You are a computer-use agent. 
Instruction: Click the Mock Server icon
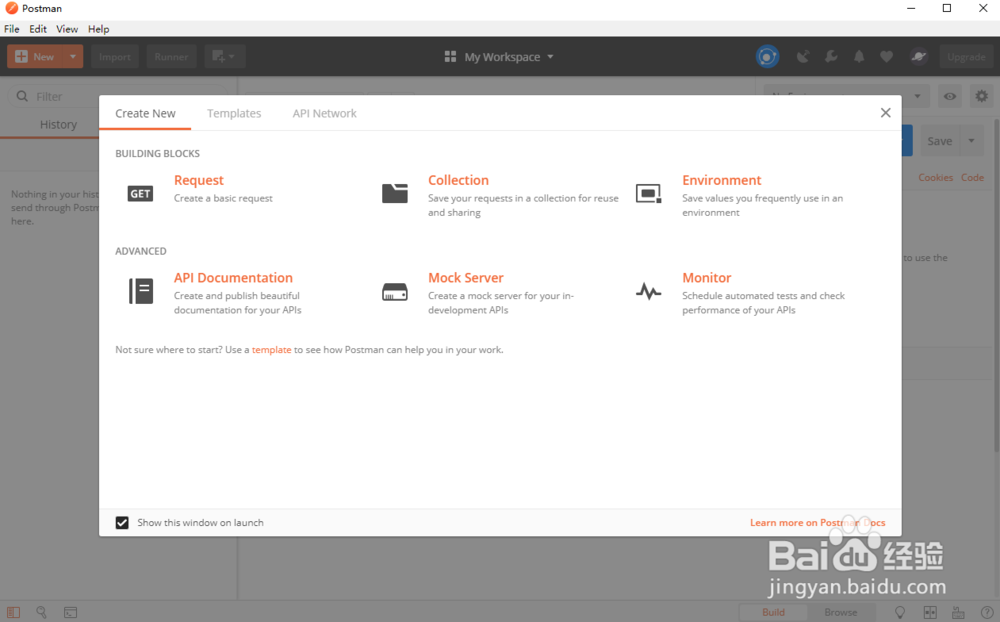pyautogui.click(x=395, y=292)
